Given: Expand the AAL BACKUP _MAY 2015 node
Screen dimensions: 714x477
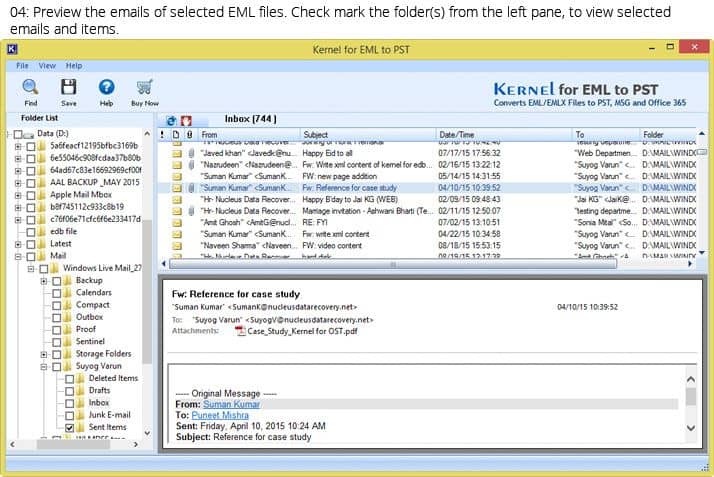Looking at the screenshot, I should tap(18, 183).
